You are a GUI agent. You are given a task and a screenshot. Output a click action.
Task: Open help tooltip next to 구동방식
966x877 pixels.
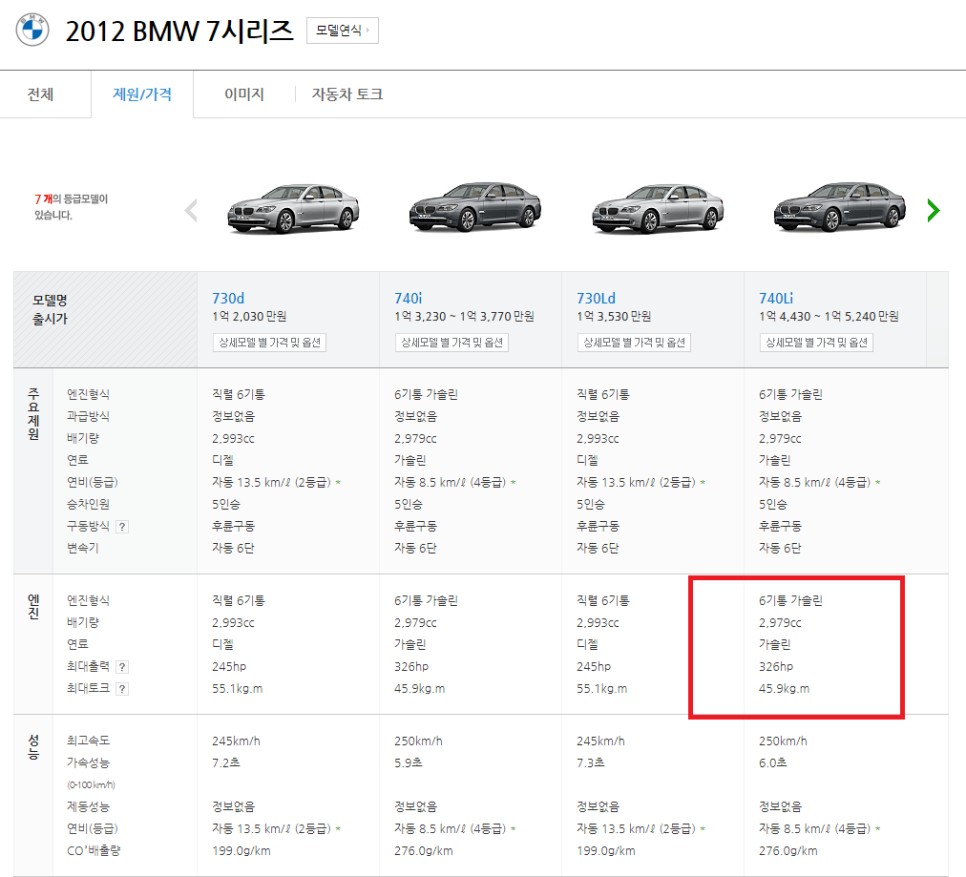point(123,526)
